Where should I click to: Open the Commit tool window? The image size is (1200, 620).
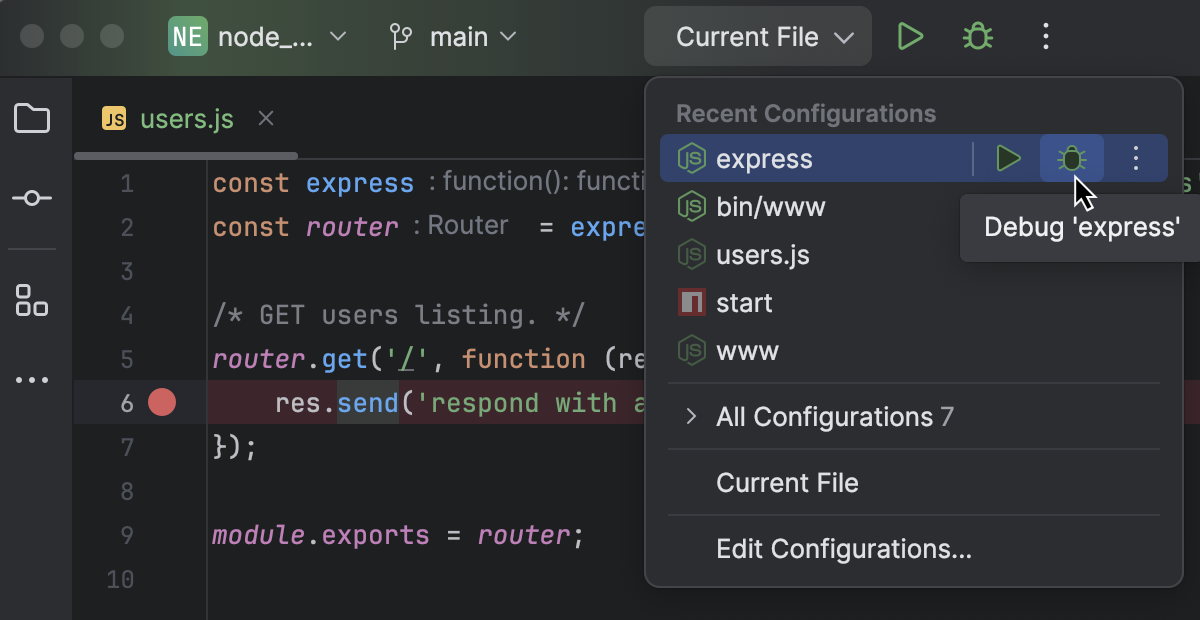point(32,197)
